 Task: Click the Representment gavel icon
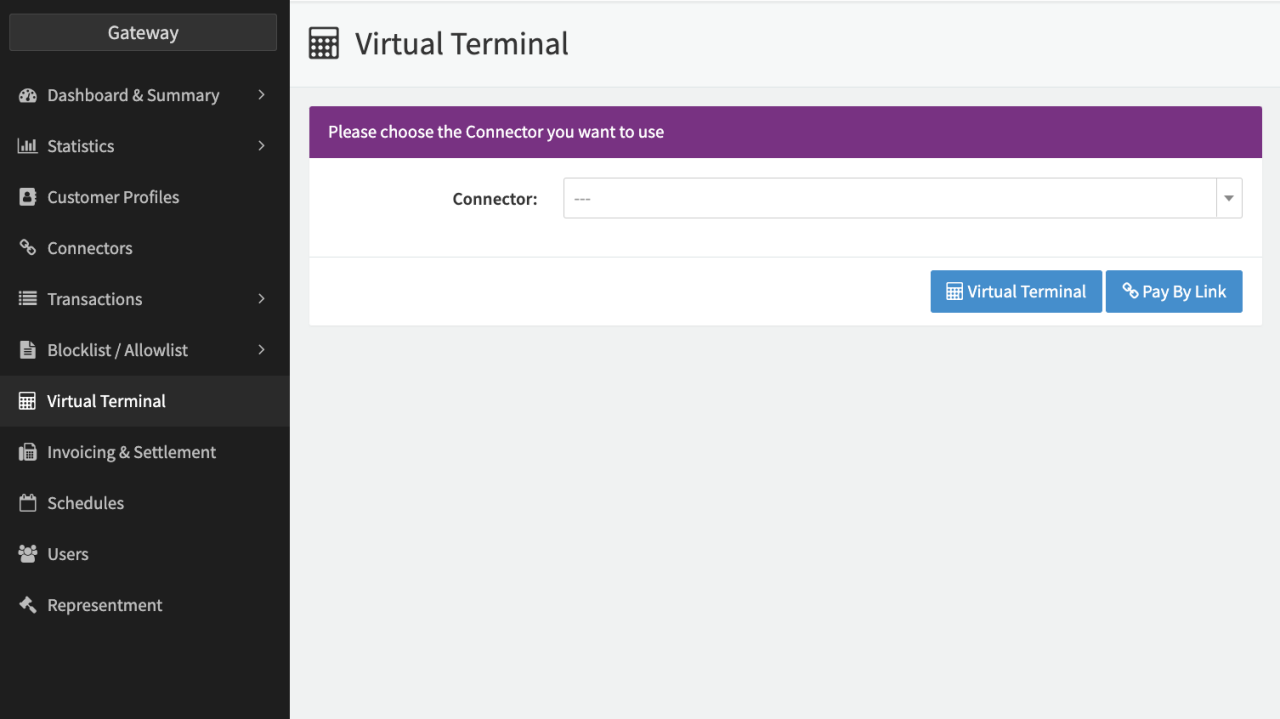28,605
